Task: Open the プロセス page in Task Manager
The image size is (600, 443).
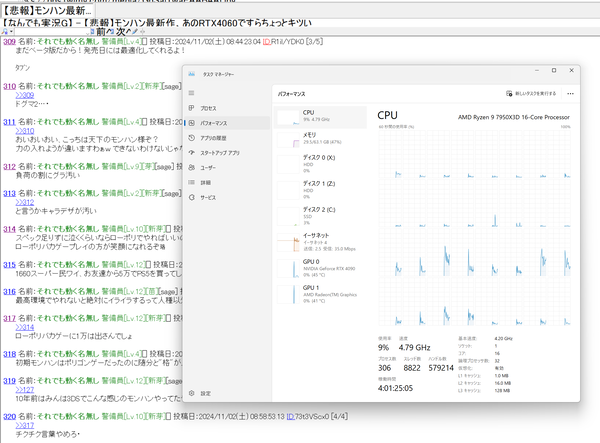Action: (227, 108)
